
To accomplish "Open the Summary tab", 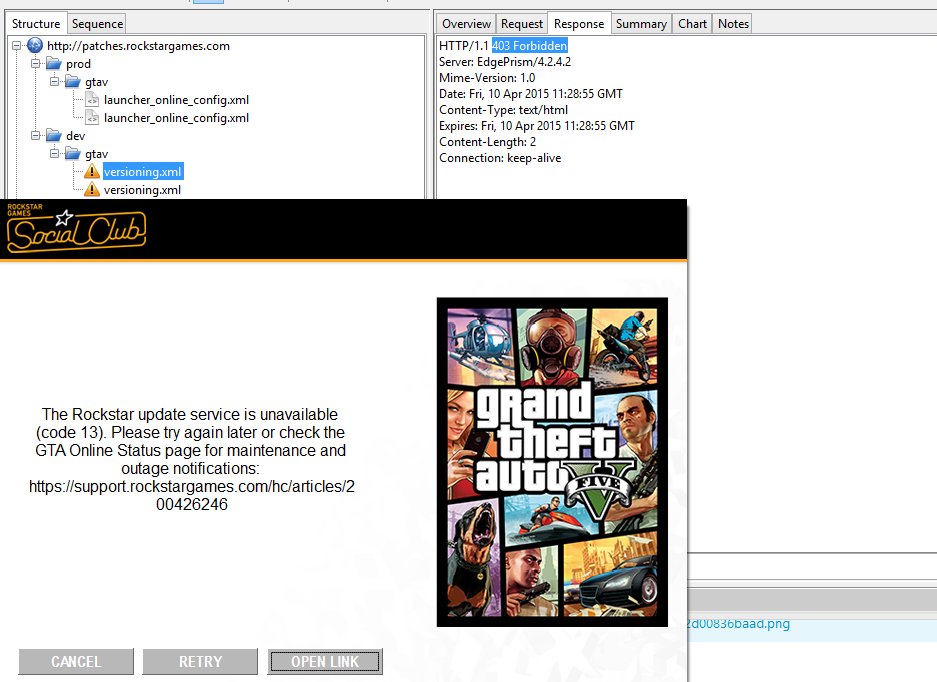I will pos(641,24).
